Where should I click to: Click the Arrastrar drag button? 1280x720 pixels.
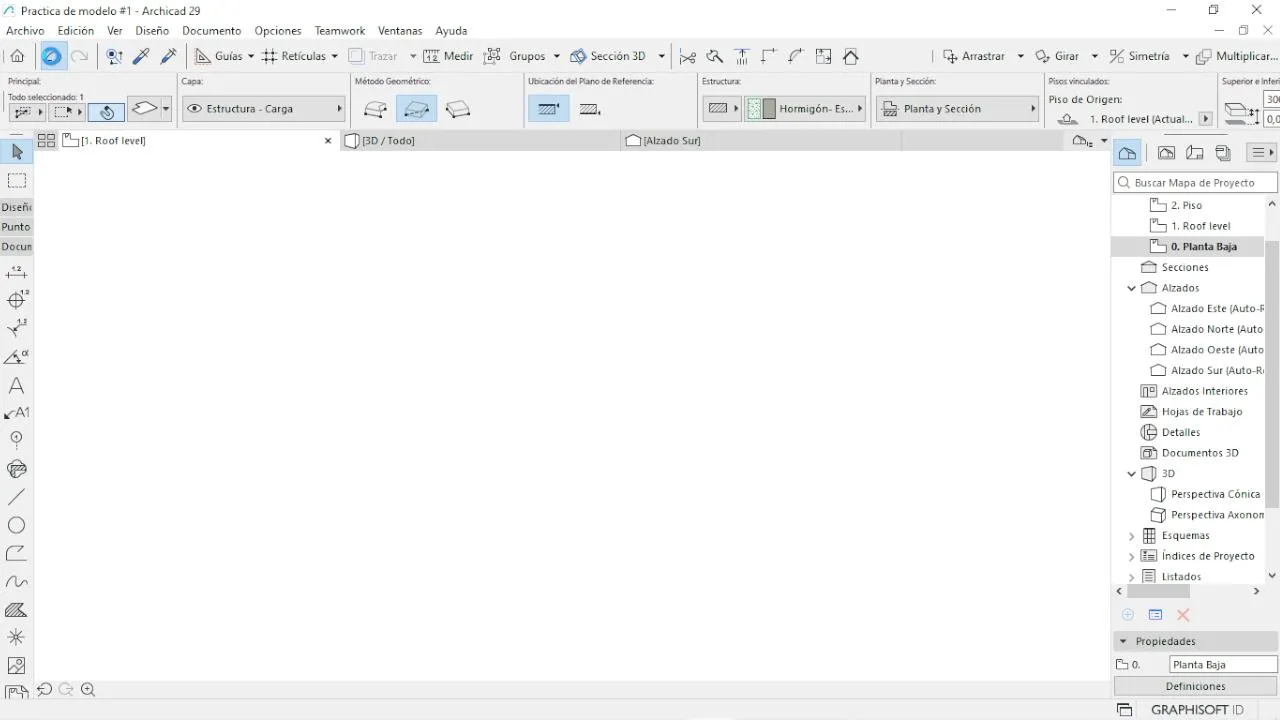click(x=974, y=56)
